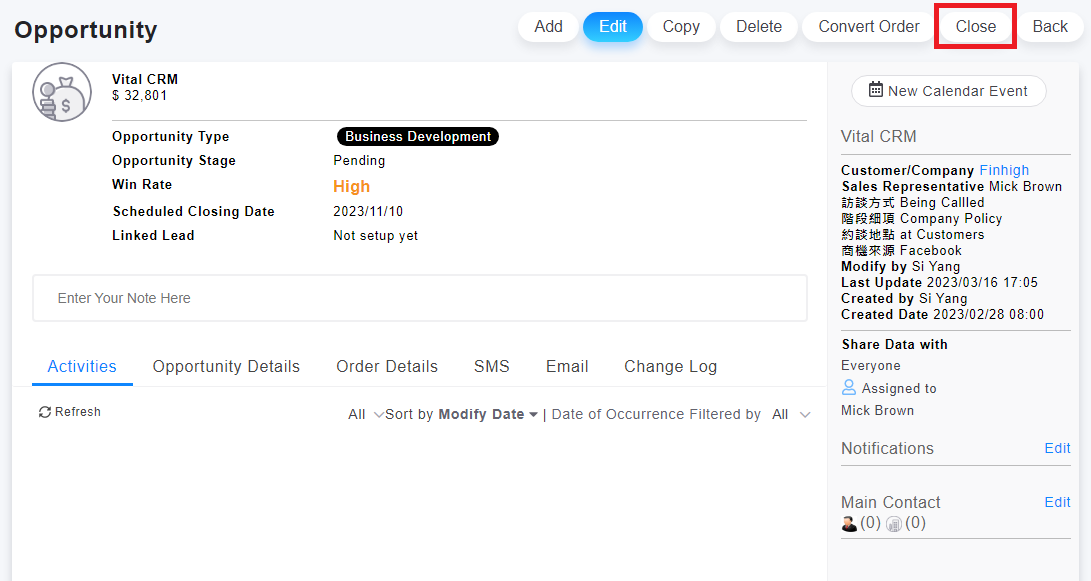Click the Main Contact company building icon
This screenshot has width=1091, height=581.
894,523
